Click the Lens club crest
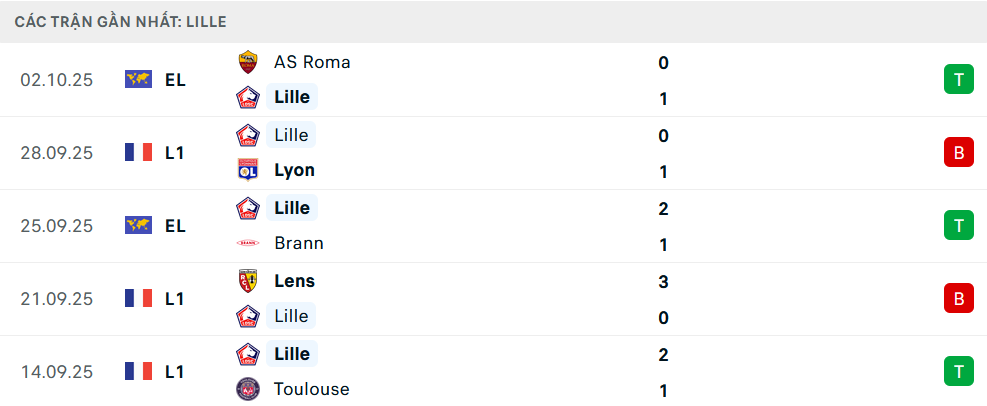The image size is (987, 406). coord(247,281)
